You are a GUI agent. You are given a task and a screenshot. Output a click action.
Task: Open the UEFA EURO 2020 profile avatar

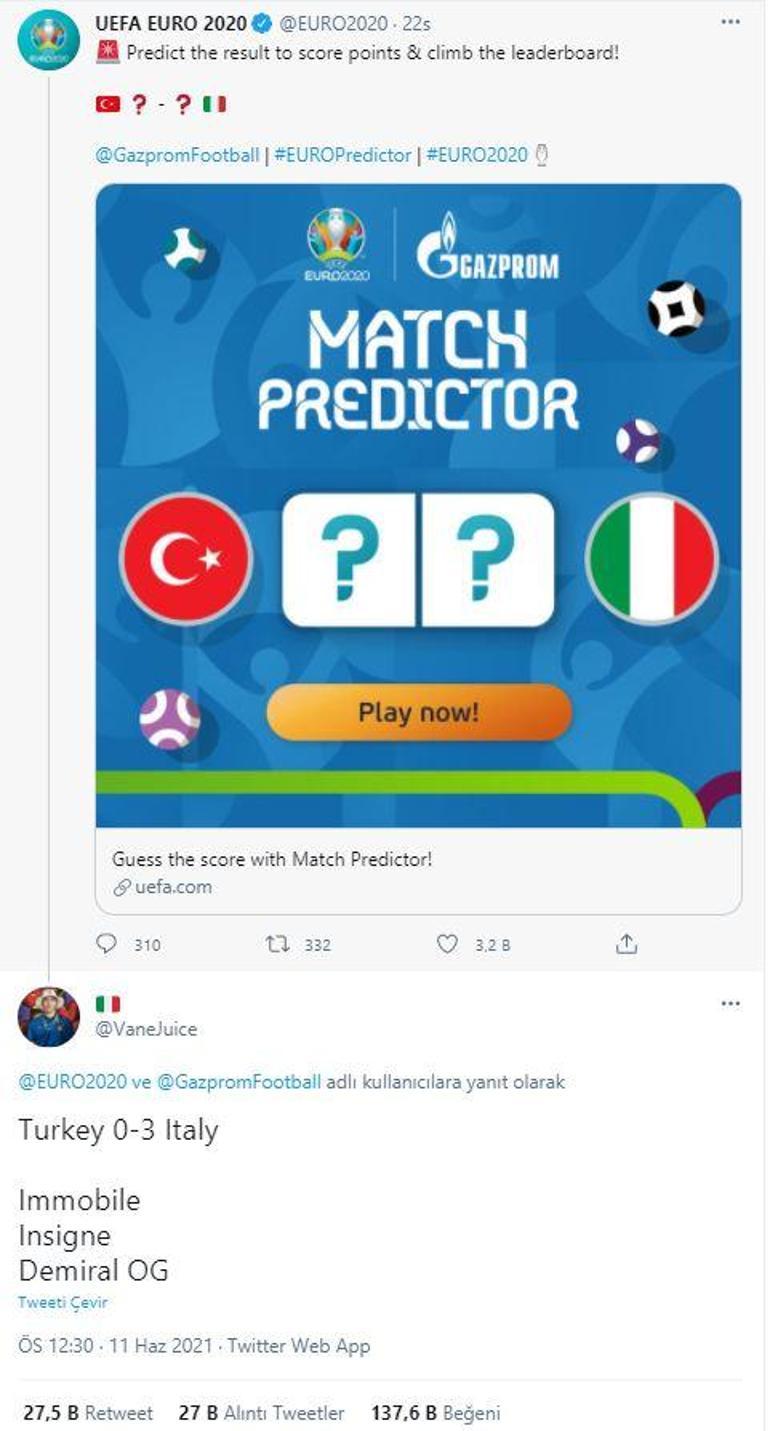point(48,40)
